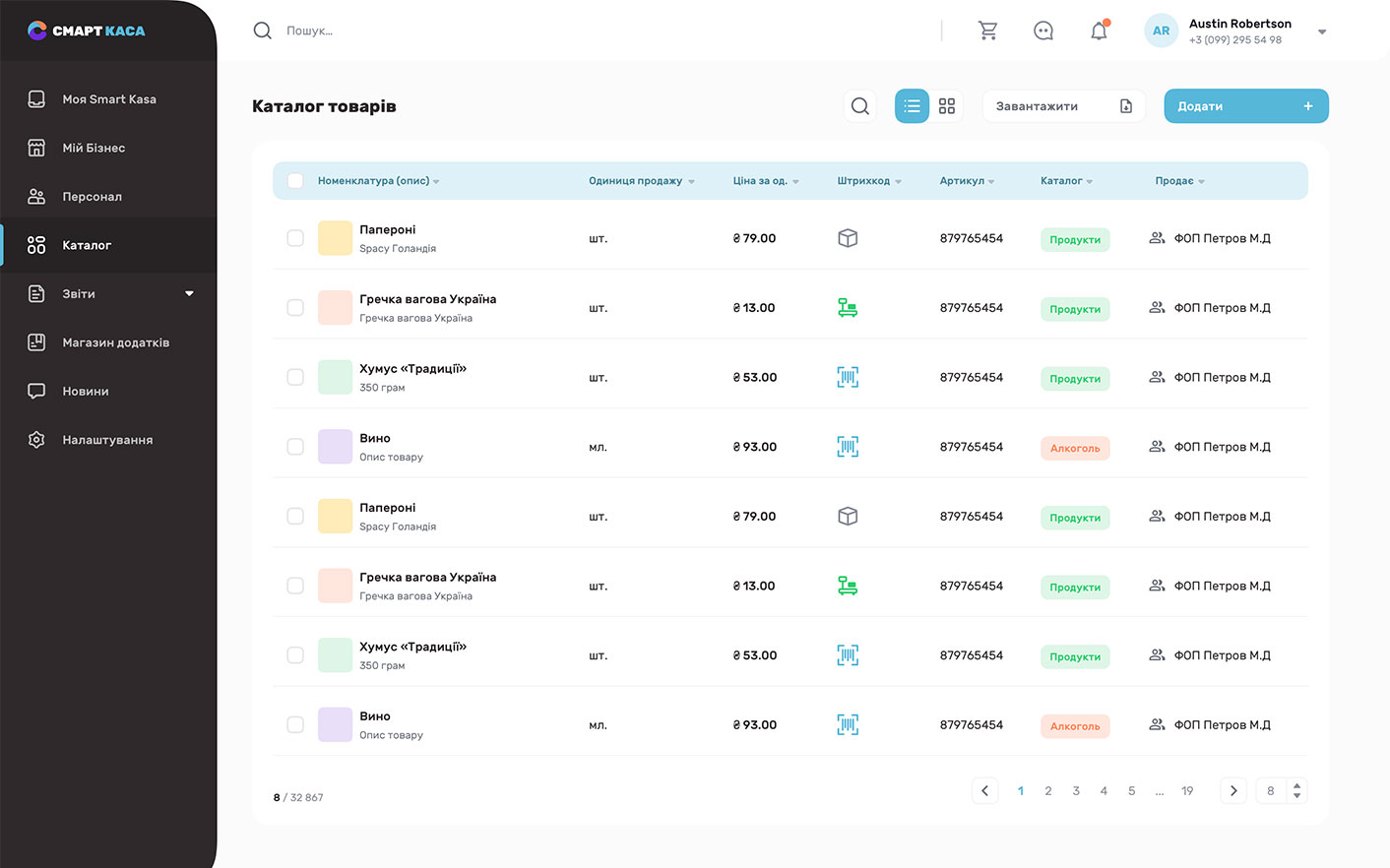This screenshot has height=868, width=1390.
Task: Open the notifications bell
Action: [1100, 31]
